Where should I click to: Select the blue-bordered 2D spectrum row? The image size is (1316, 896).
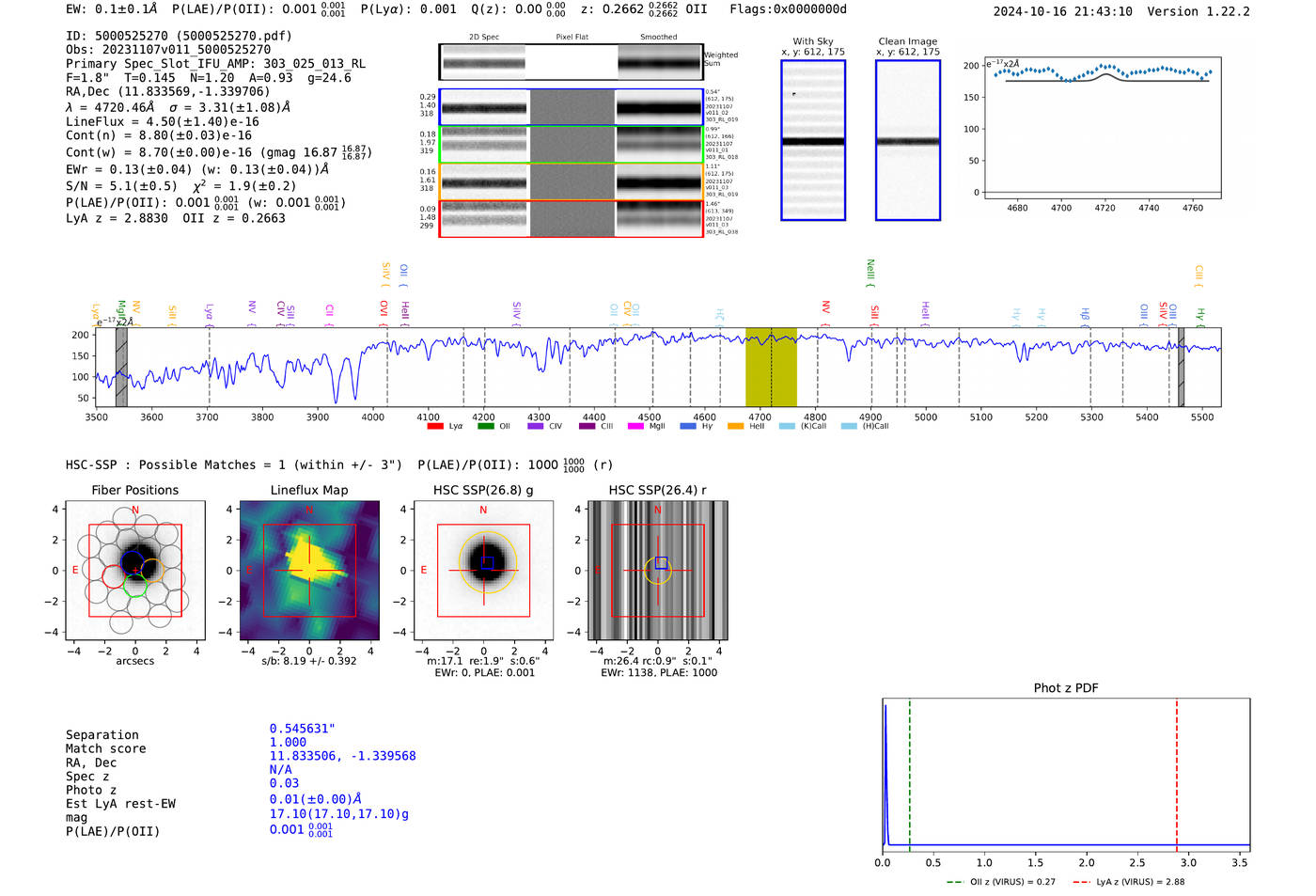pos(572,107)
